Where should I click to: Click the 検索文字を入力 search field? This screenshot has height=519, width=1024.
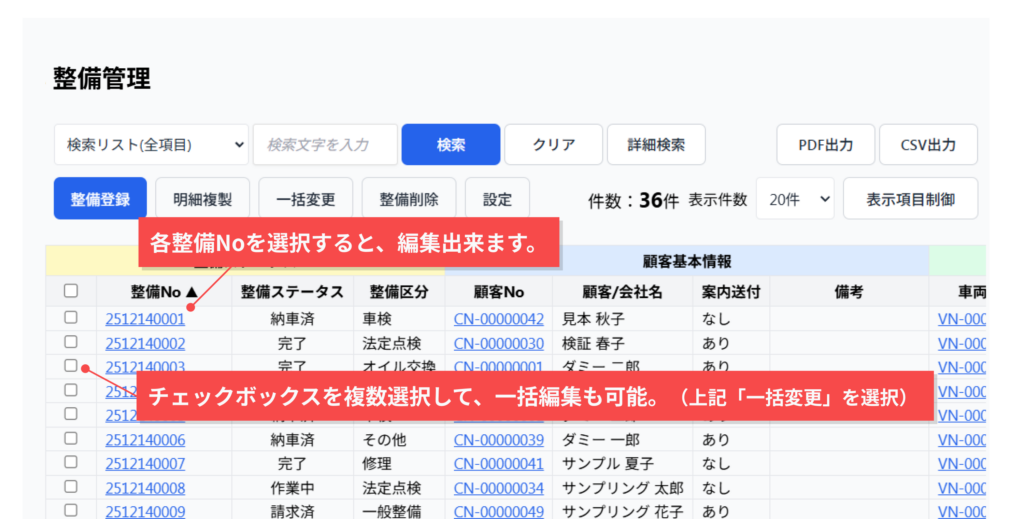coord(325,145)
